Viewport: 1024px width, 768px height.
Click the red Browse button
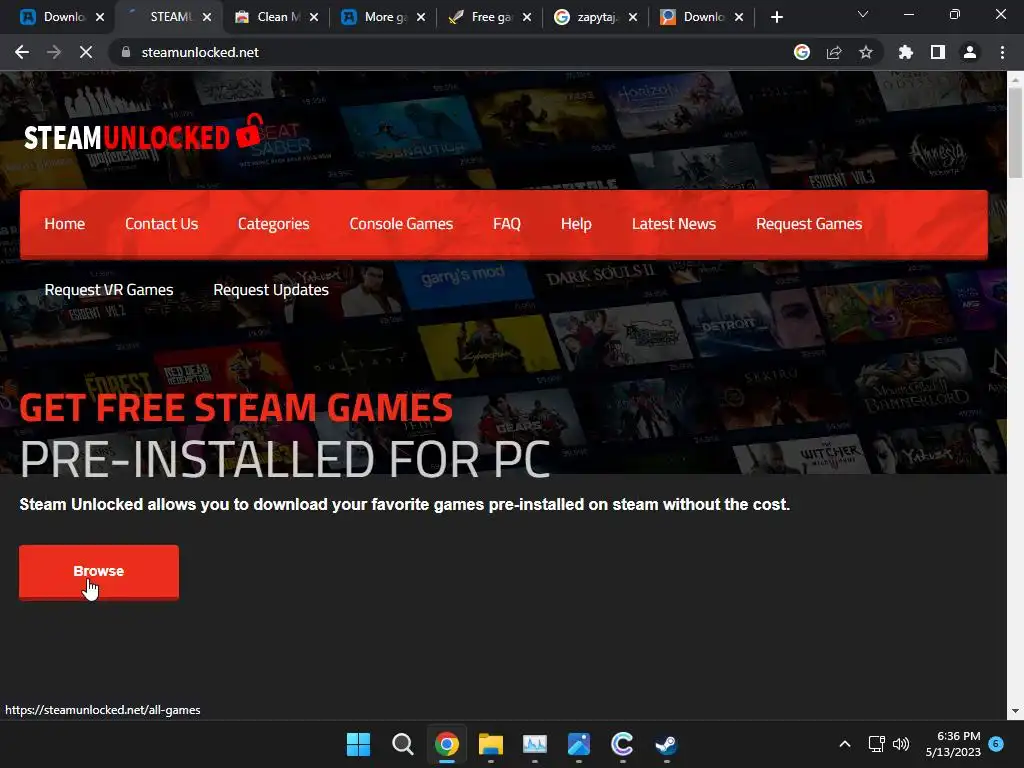point(99,571)
